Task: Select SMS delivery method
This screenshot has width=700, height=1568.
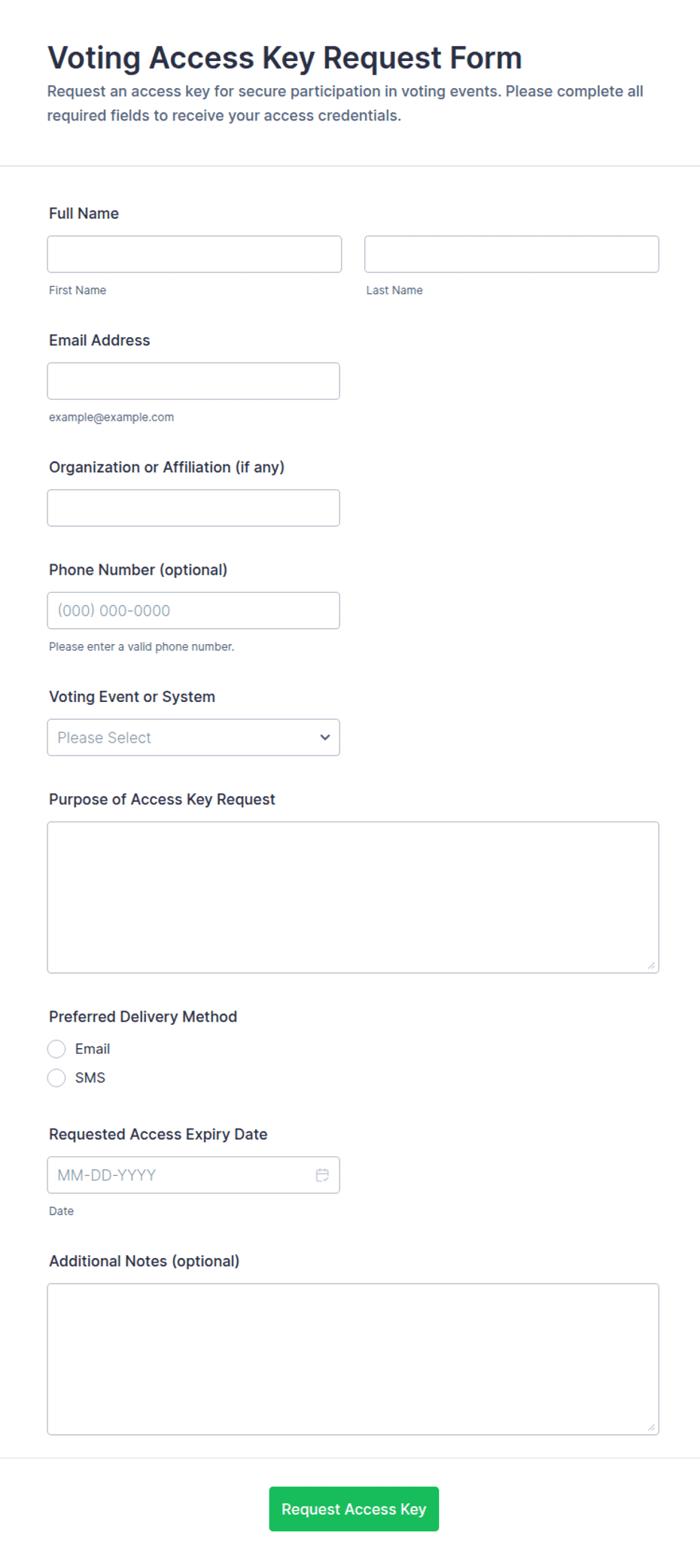Action: tap(56, 1078)
